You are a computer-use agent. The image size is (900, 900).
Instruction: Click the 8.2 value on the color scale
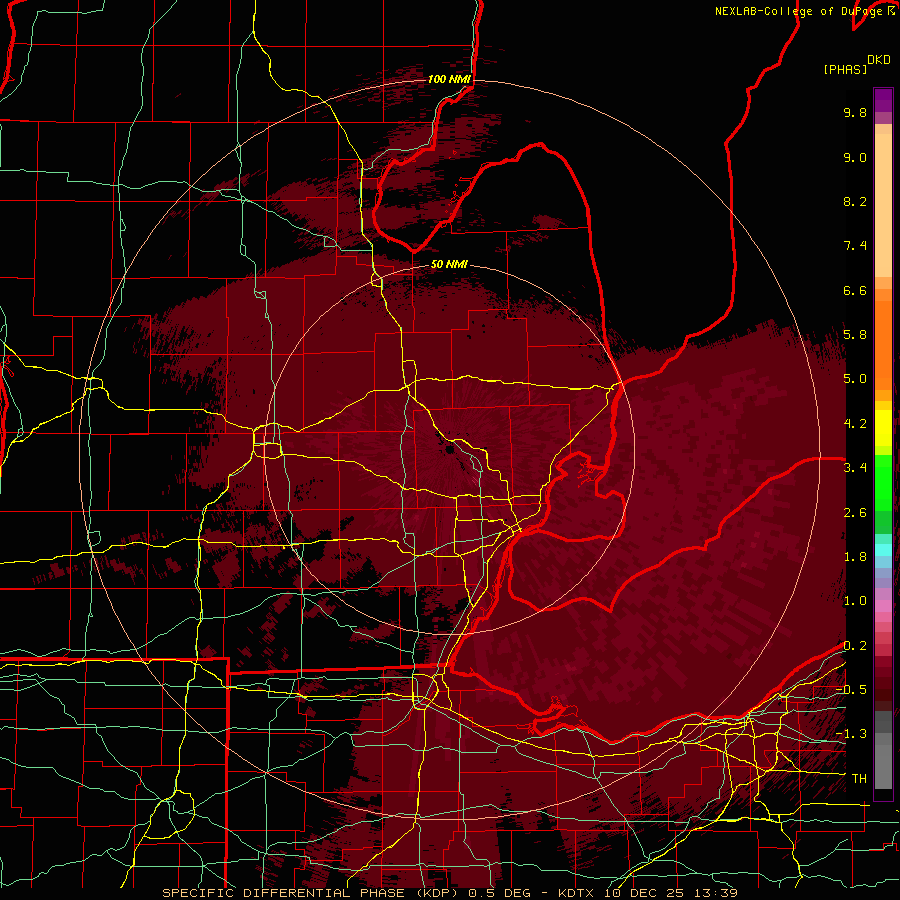[x=855, y=201]
